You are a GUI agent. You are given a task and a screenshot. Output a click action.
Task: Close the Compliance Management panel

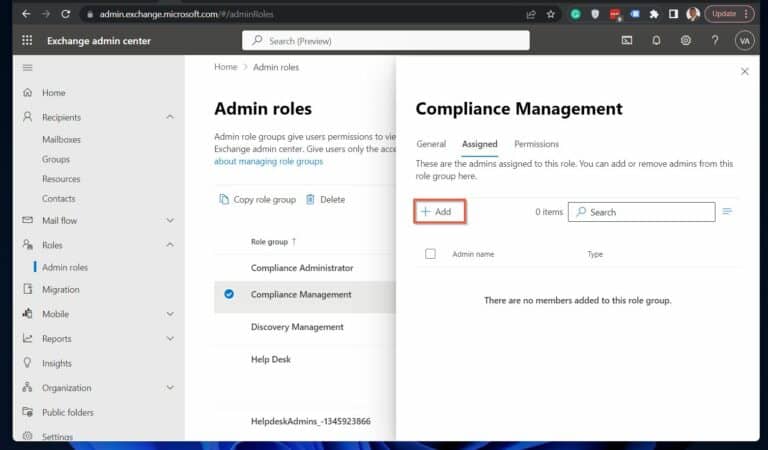click(744, 71)
